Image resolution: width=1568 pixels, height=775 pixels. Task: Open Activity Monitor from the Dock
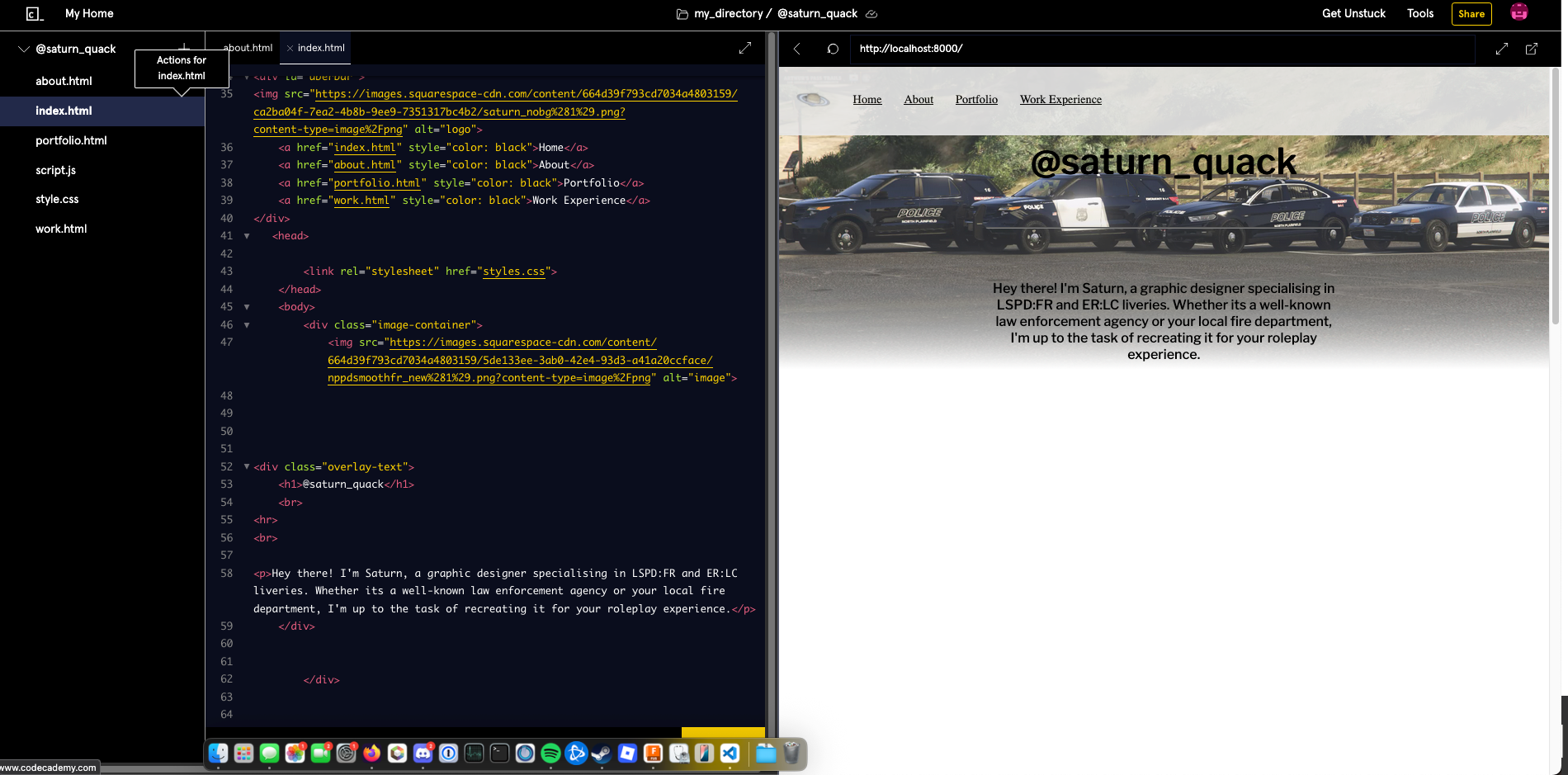(x=474, y=753)
